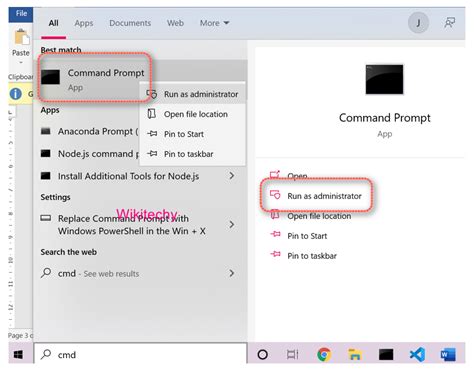Expand the Paste dropdown arrow in Word
This screenshot has height=372, width=474.
coord(21,62)
